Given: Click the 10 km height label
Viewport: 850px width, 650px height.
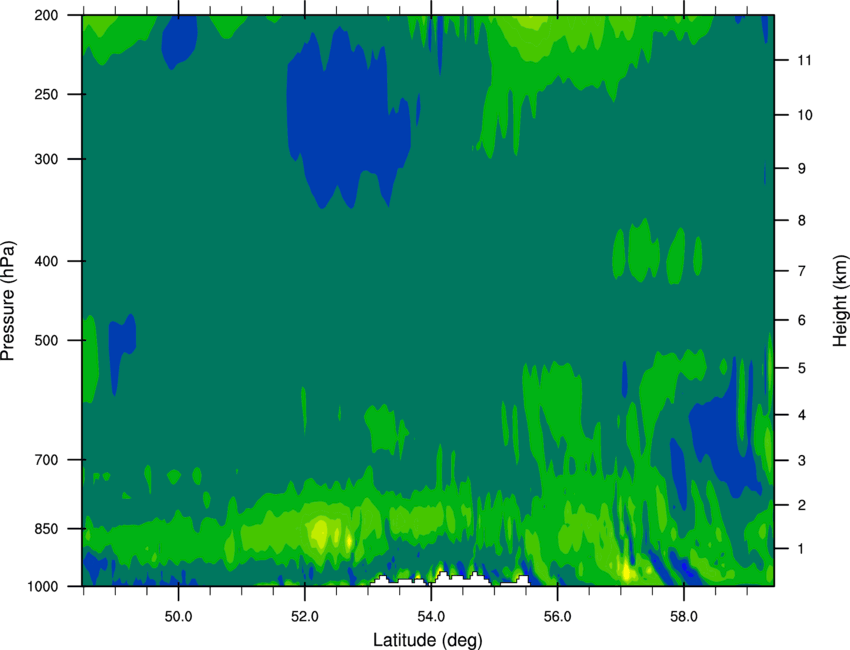Looking at the screenshot, I should tap(805, 115).
